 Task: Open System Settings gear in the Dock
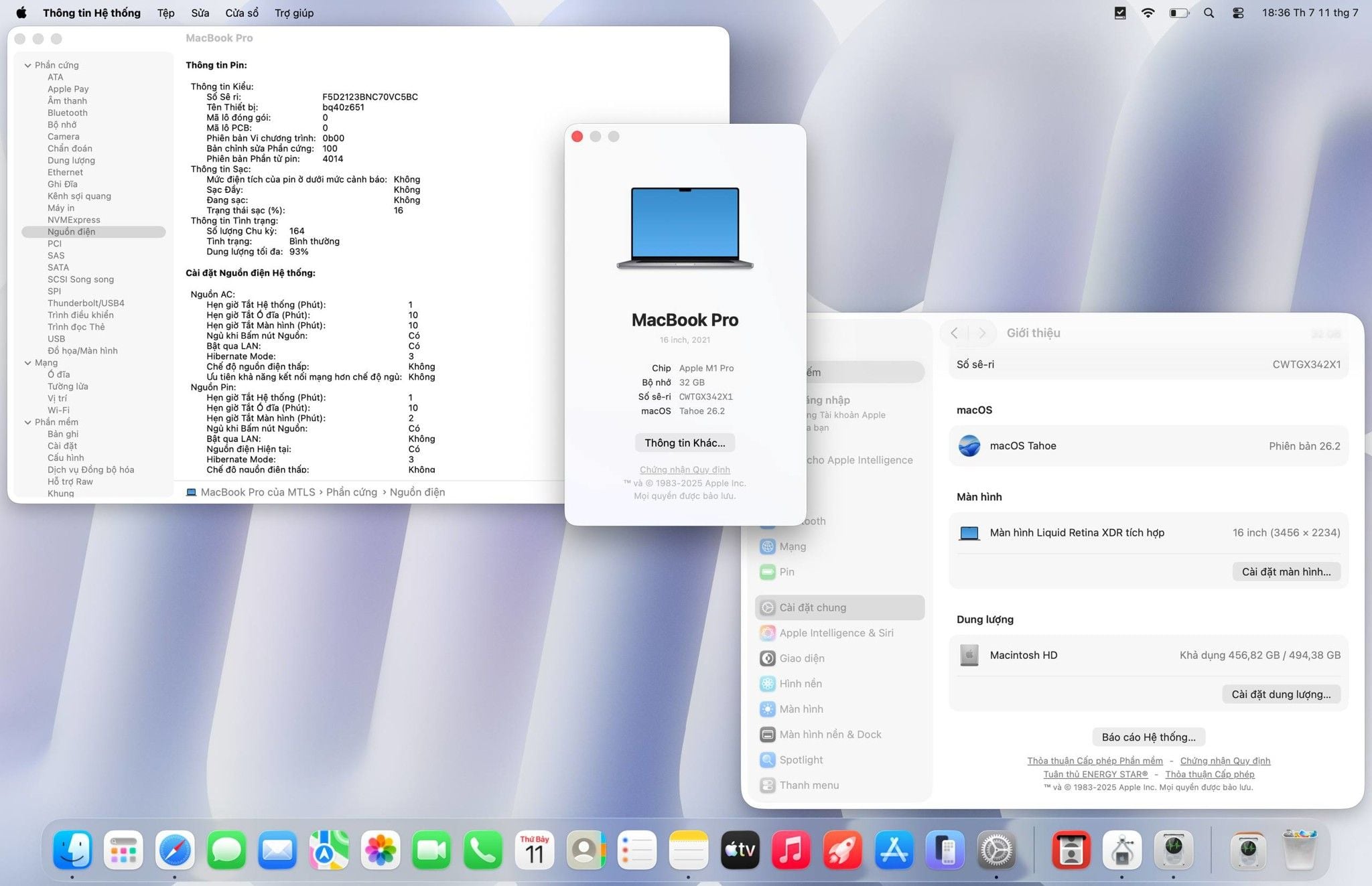click(996, 850)
